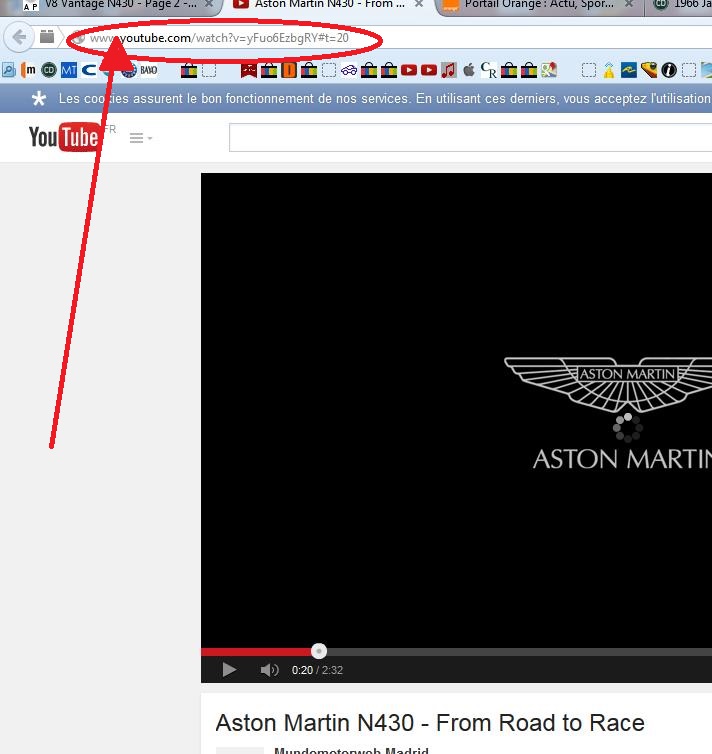Click the video progress scrubber handle

(x=319, y=651)
